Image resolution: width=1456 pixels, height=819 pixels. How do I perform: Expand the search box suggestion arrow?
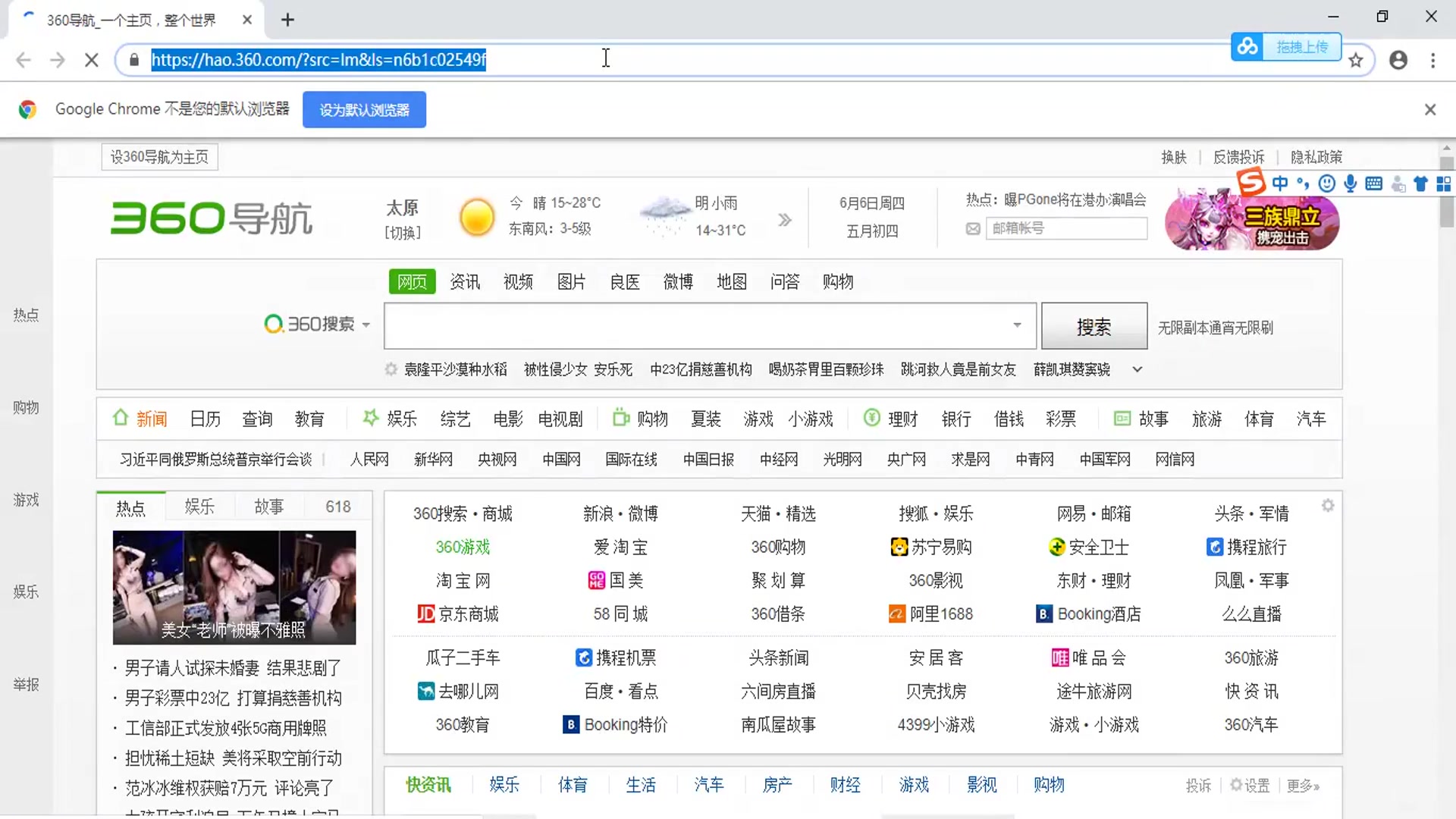pyautogui.click(x=1017, y=325)
